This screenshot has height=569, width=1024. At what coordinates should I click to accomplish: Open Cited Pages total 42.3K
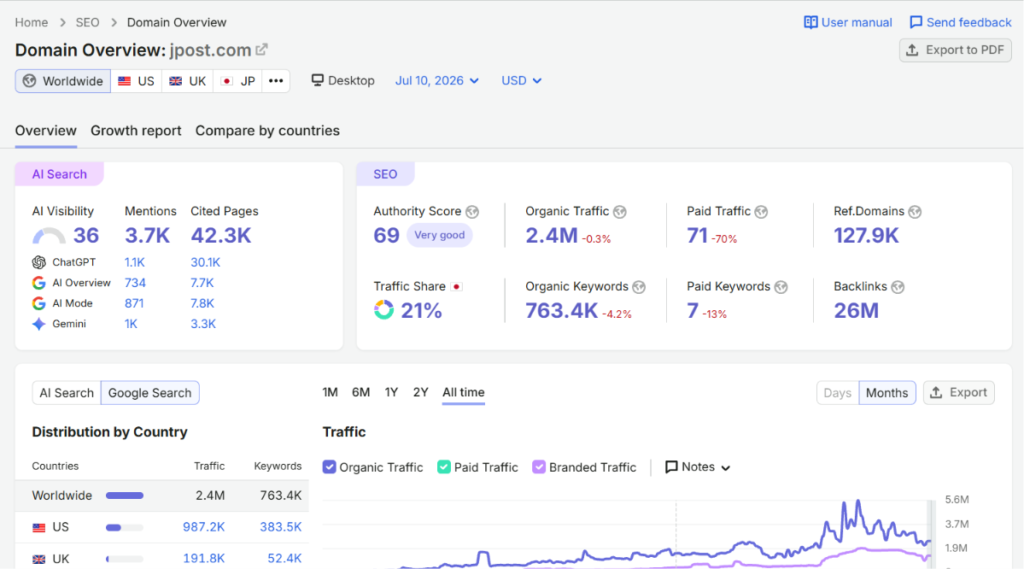point(221,235)
